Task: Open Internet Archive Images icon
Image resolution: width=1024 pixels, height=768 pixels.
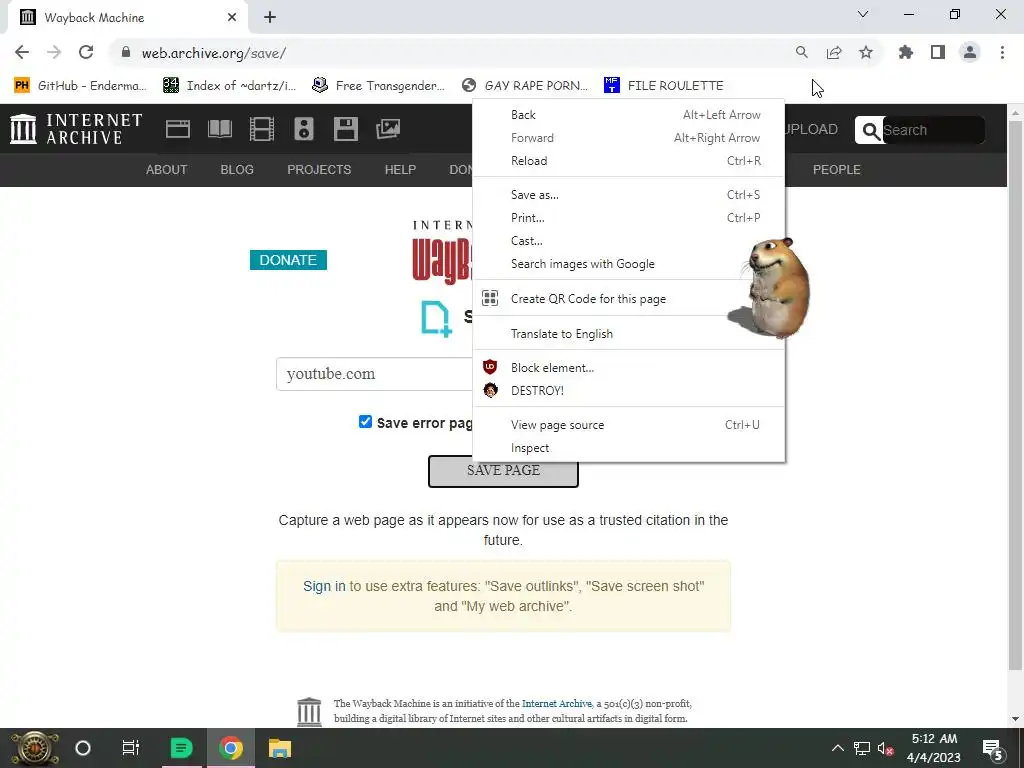Action: click(x=388, y=129)
